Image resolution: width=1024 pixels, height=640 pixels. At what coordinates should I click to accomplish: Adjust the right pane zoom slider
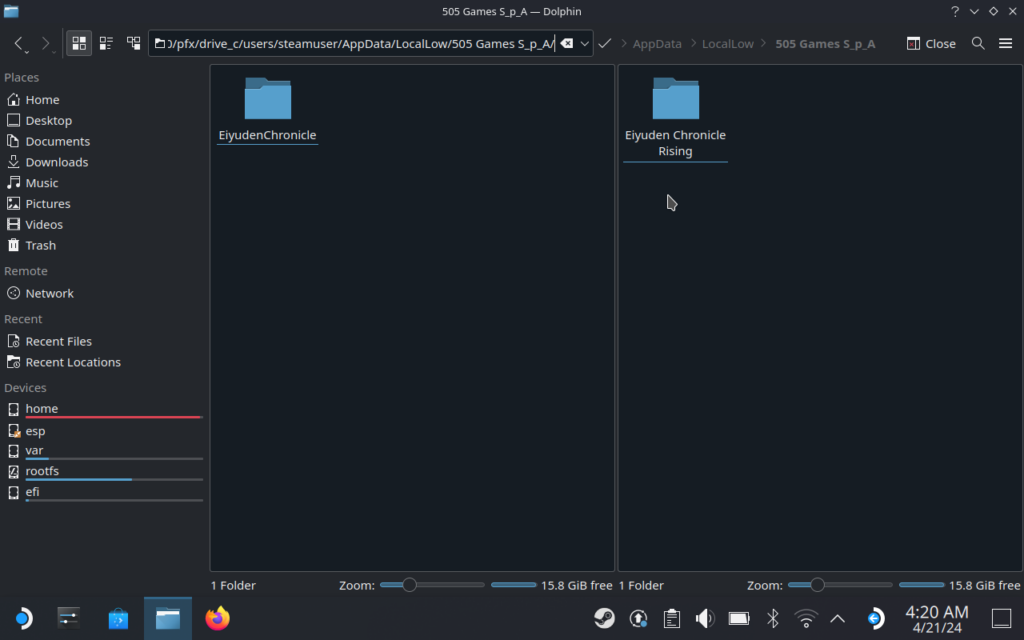coord(840,585)
